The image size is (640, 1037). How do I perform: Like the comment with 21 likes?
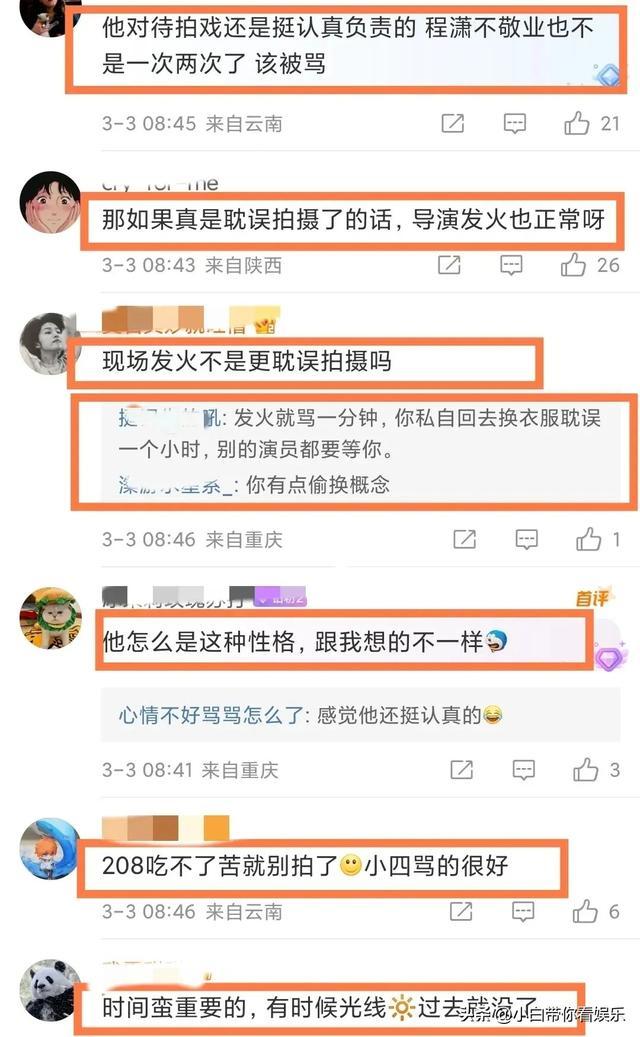[x=577, y=123]
